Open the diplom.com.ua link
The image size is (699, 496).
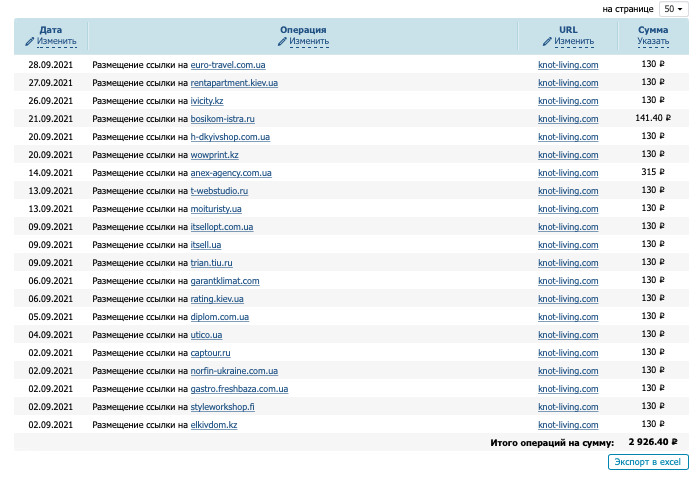point(219,317)
